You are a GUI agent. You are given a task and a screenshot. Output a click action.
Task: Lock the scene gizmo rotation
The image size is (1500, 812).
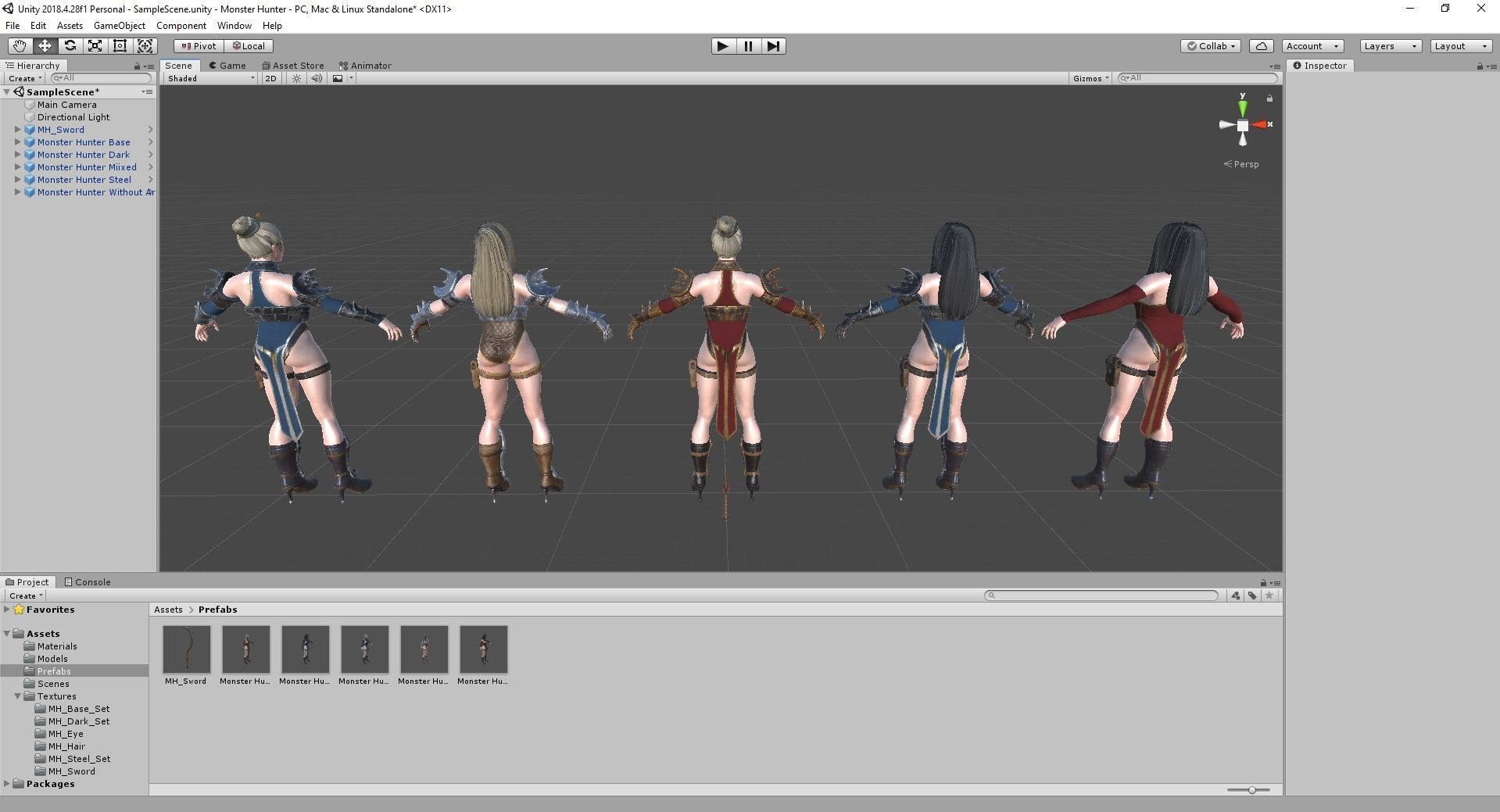click(1269, 98)
